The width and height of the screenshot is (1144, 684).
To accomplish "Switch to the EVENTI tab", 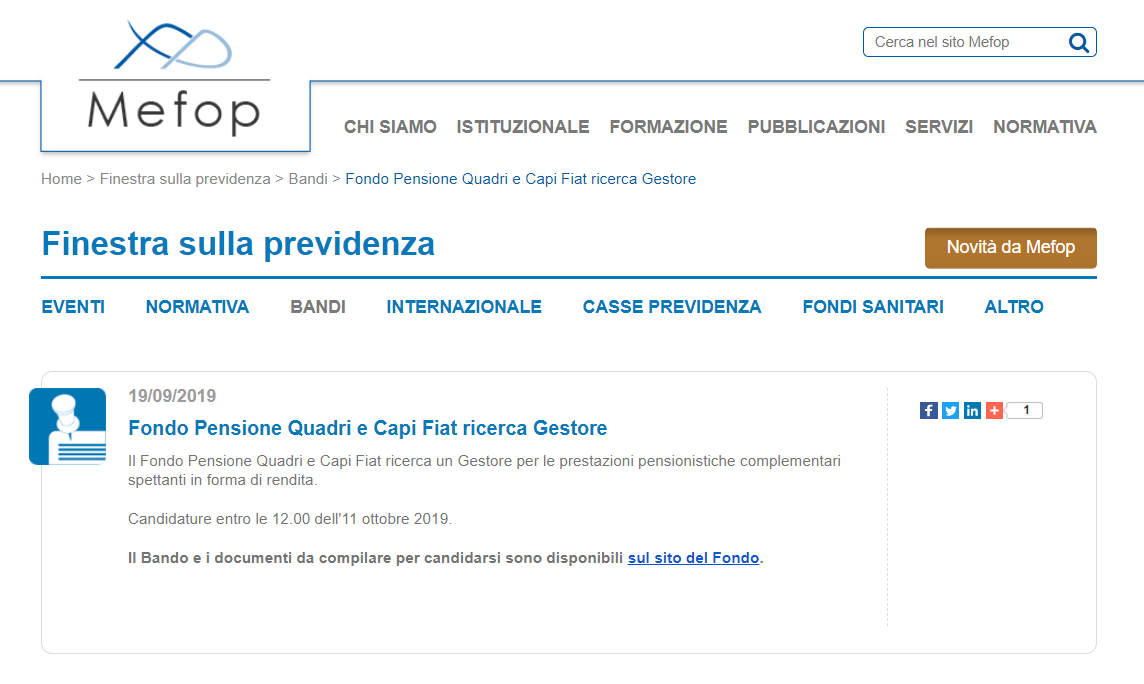I will click(73, 307).
